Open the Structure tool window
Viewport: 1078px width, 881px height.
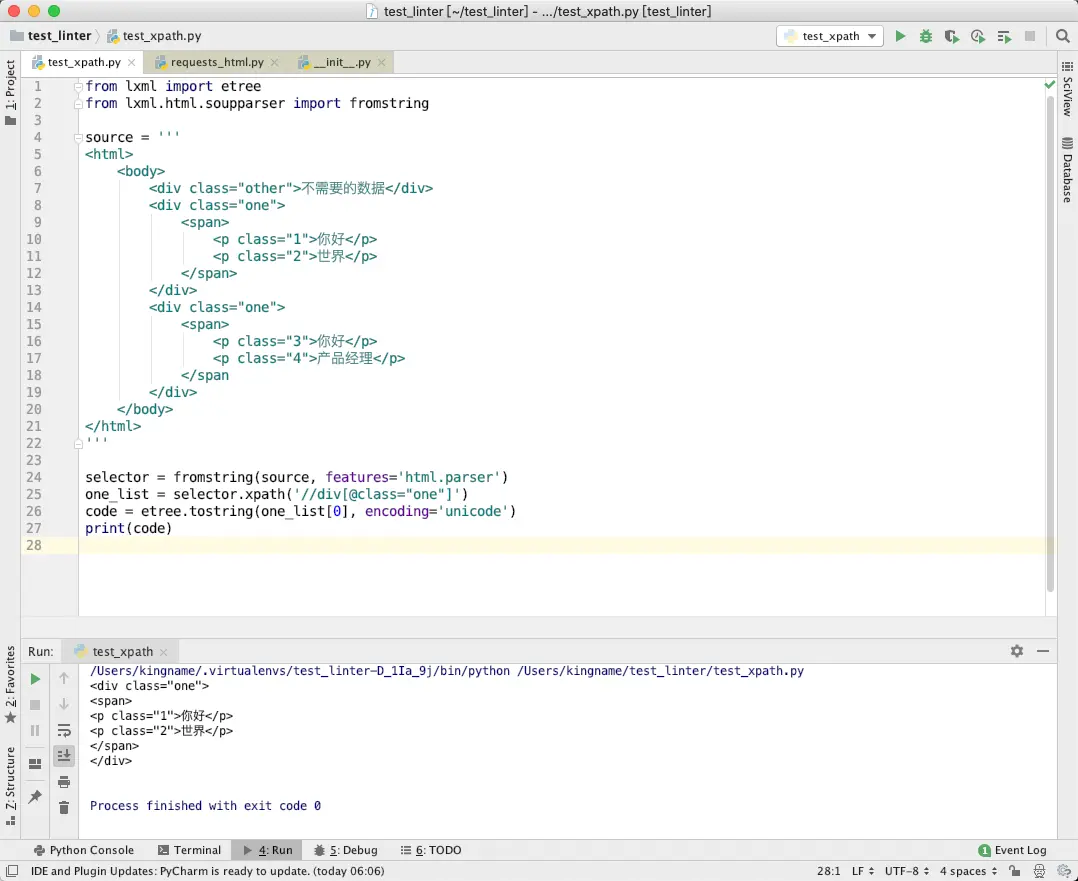pyautogui.click(x=10, y=786)
